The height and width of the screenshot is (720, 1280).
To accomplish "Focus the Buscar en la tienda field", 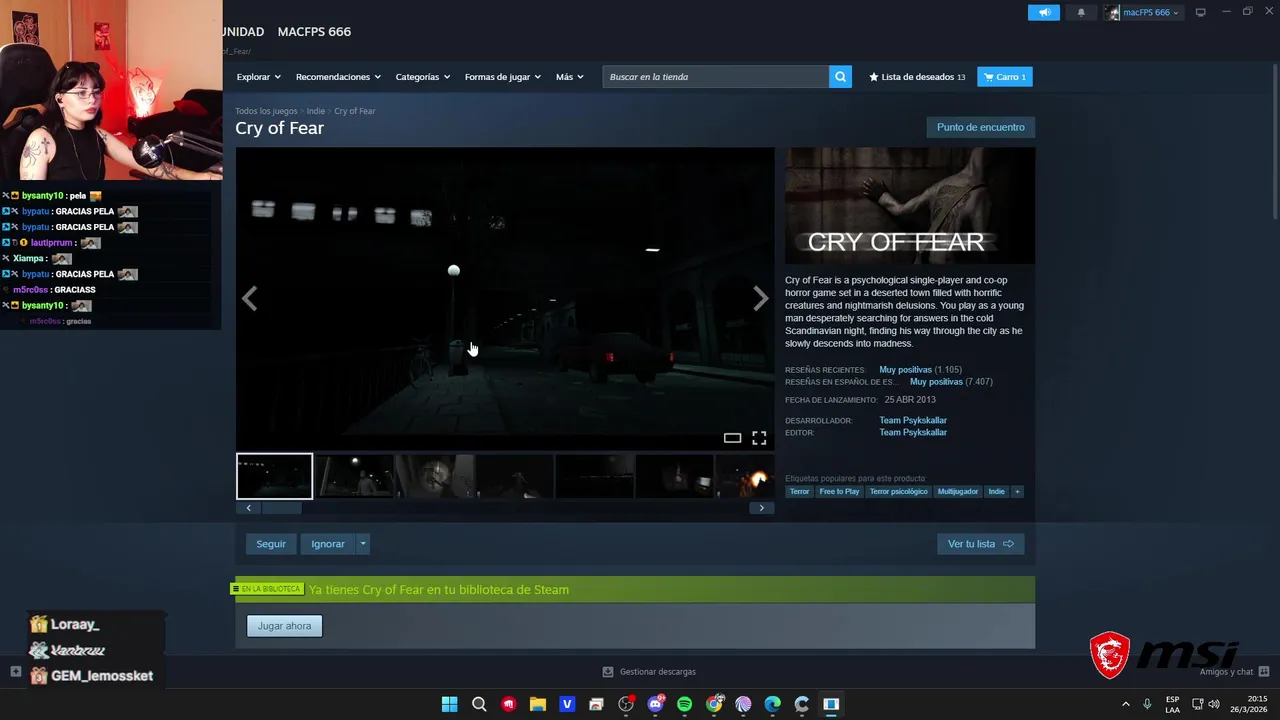I will pos(716,77).
